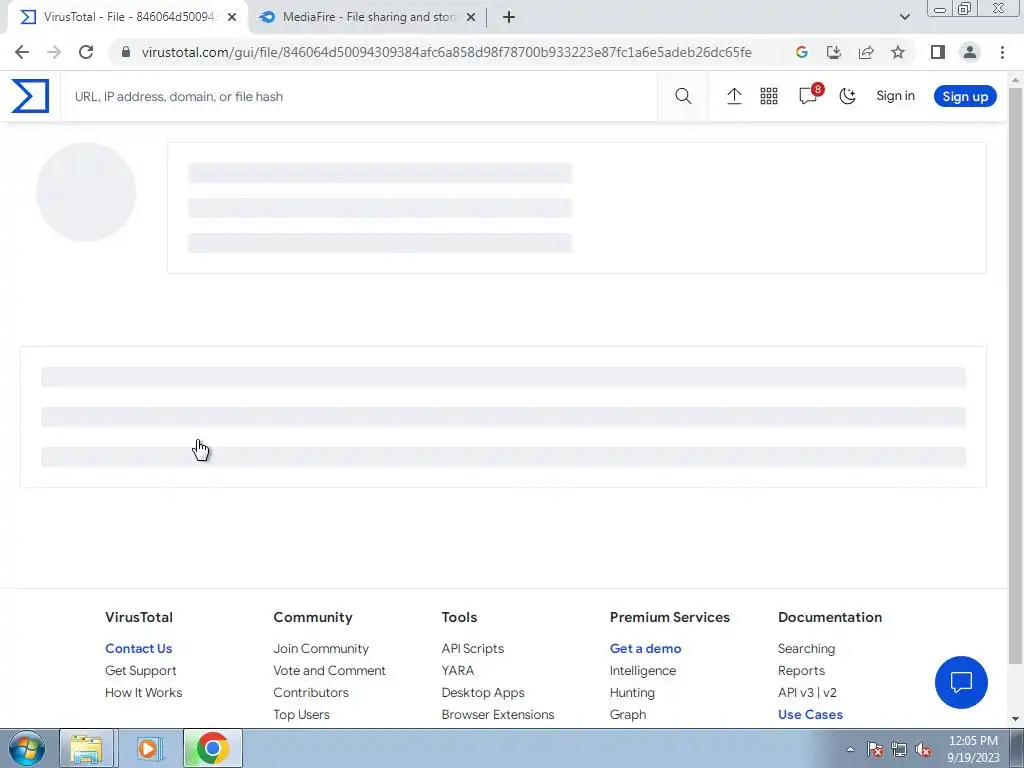Bookmark this page with star icon
1024x768 pixels.
point(898,52)
